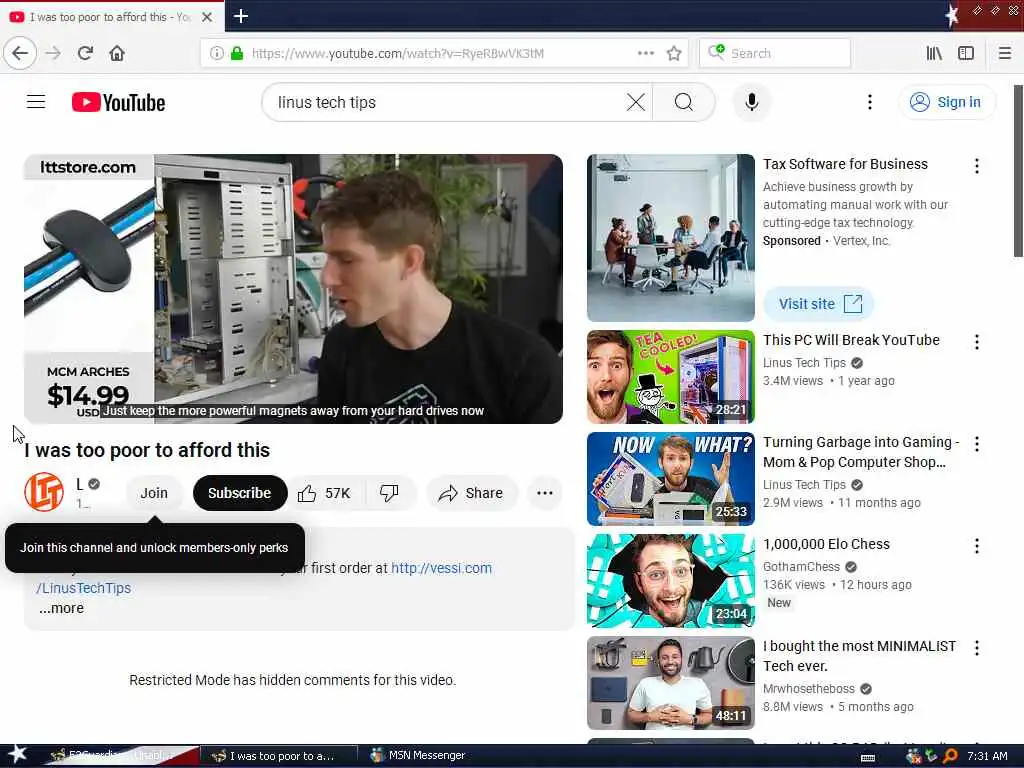Click the Visit site button
The width and height of the screenshot is (1024, 768).
coord(819,304)
